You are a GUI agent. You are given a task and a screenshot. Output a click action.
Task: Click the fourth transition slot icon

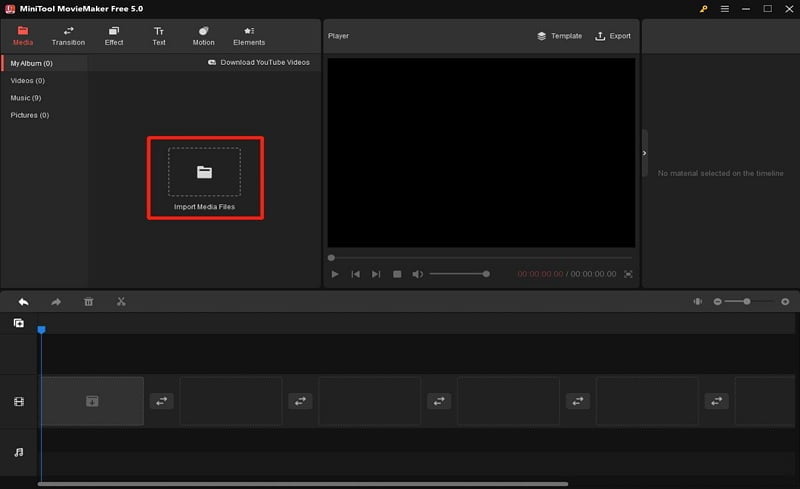(578, 401)
